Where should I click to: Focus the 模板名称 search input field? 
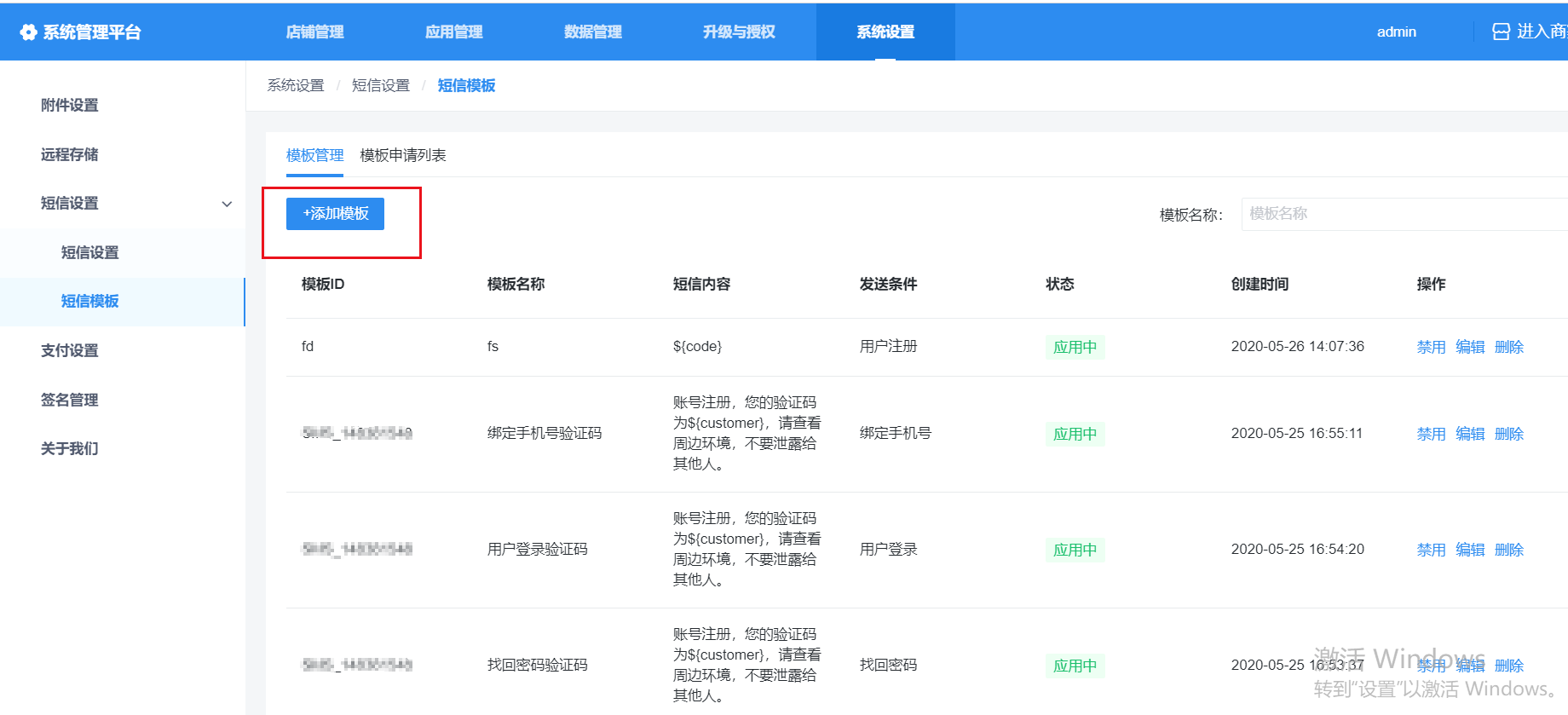click(x=1403, y=214)
